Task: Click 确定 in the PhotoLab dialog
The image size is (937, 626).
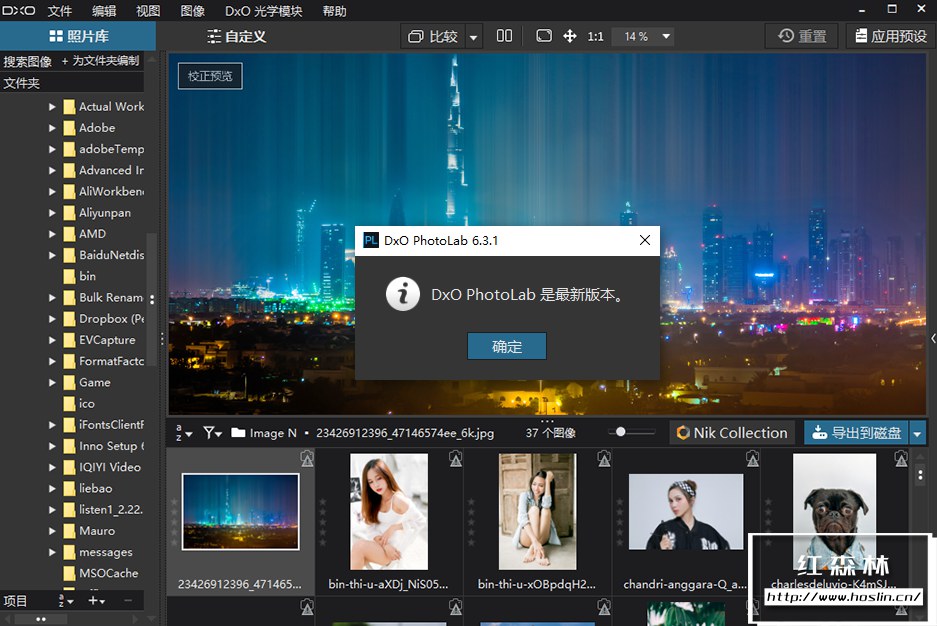Action: (507, 346)
